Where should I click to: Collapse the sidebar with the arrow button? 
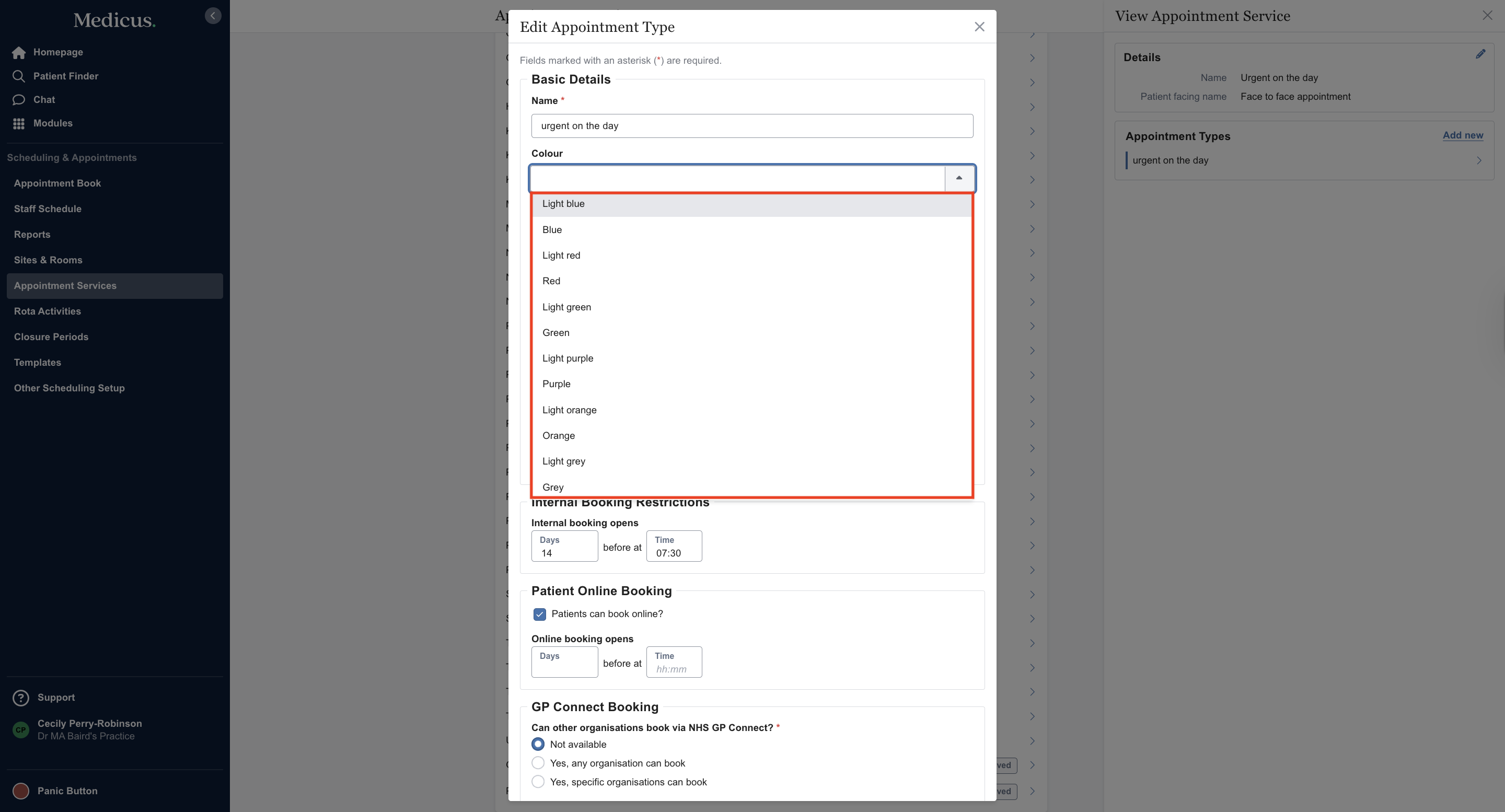pos(213,16)
